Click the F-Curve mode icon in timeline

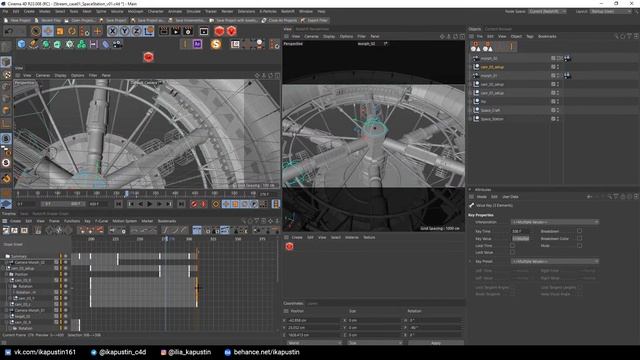click(x=15, y=231)
